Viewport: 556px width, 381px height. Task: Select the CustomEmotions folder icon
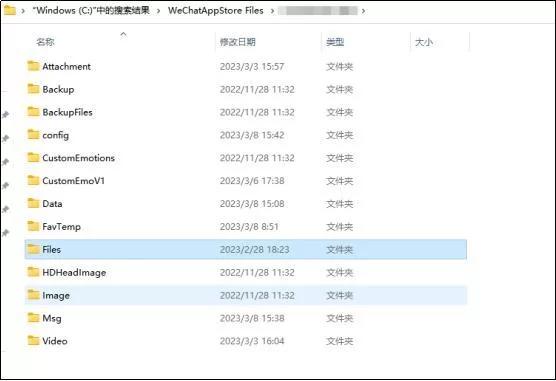click(33, 158)
